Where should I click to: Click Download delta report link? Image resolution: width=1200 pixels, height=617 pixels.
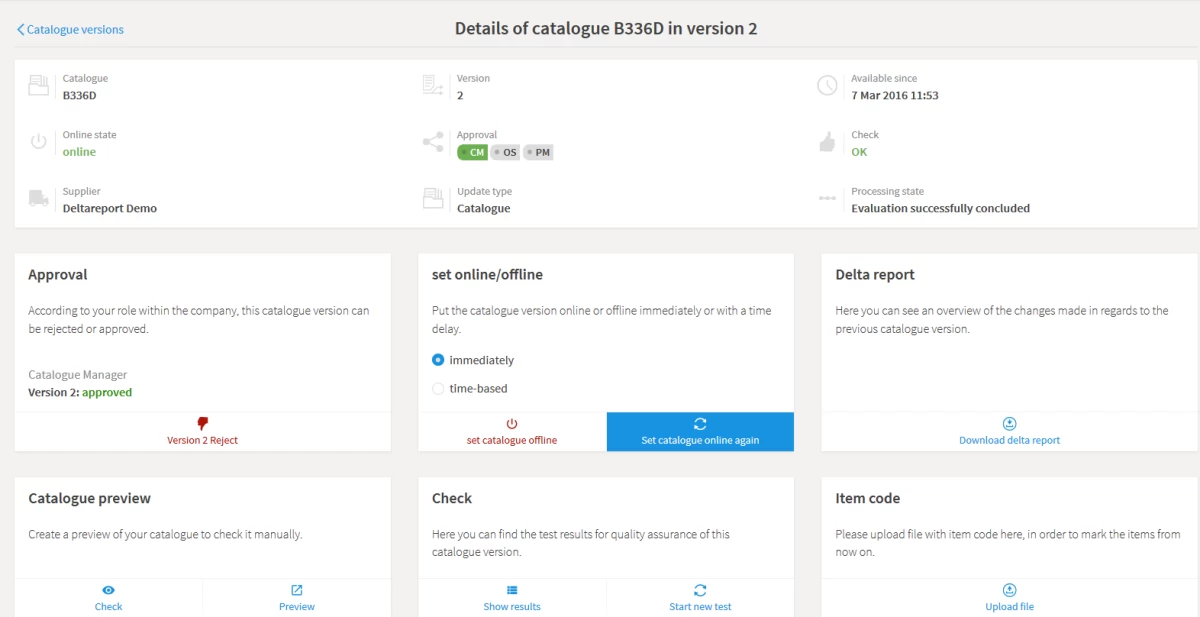1009,440
